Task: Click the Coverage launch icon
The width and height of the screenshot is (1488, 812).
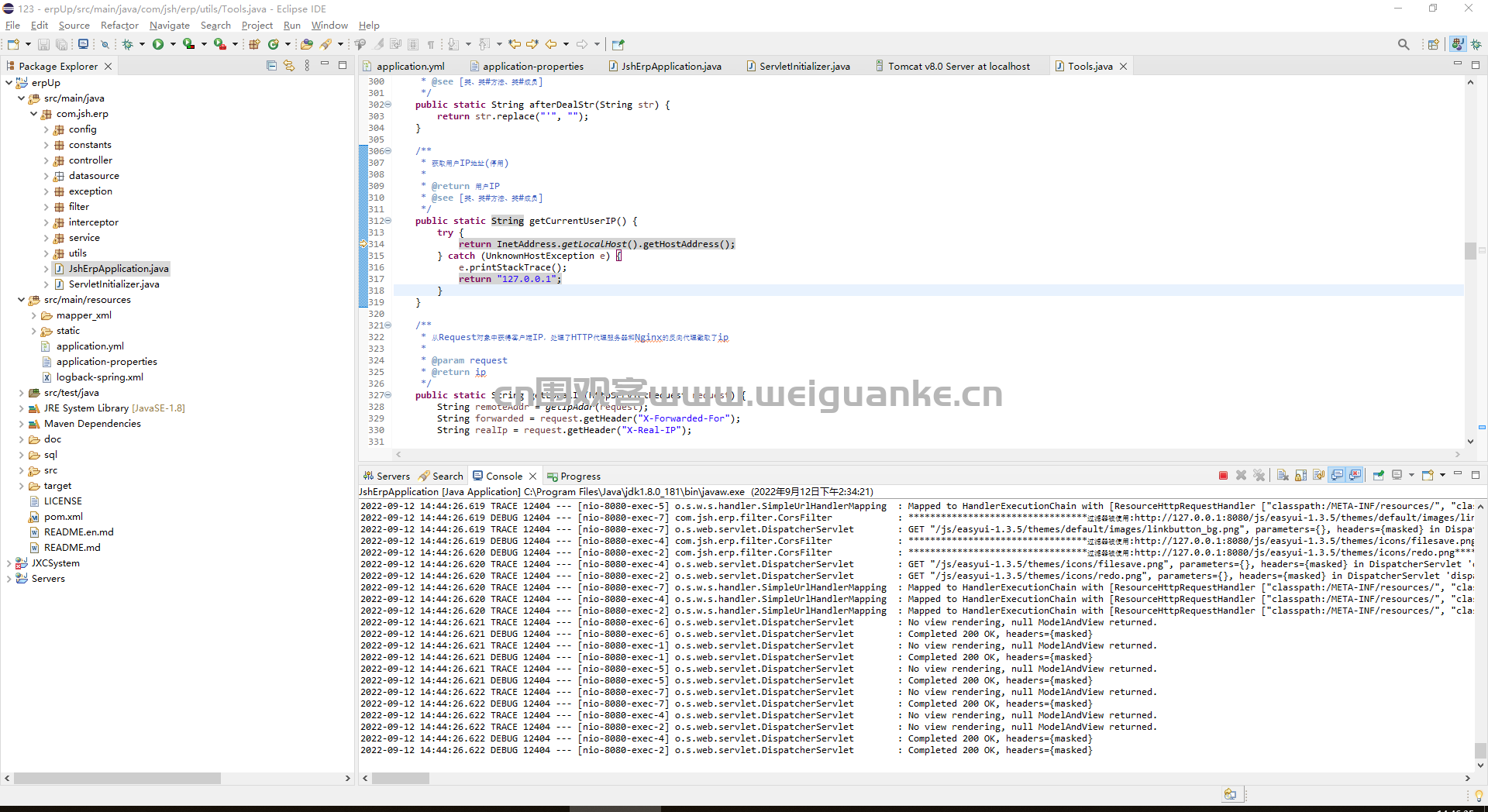Action: 188,44
